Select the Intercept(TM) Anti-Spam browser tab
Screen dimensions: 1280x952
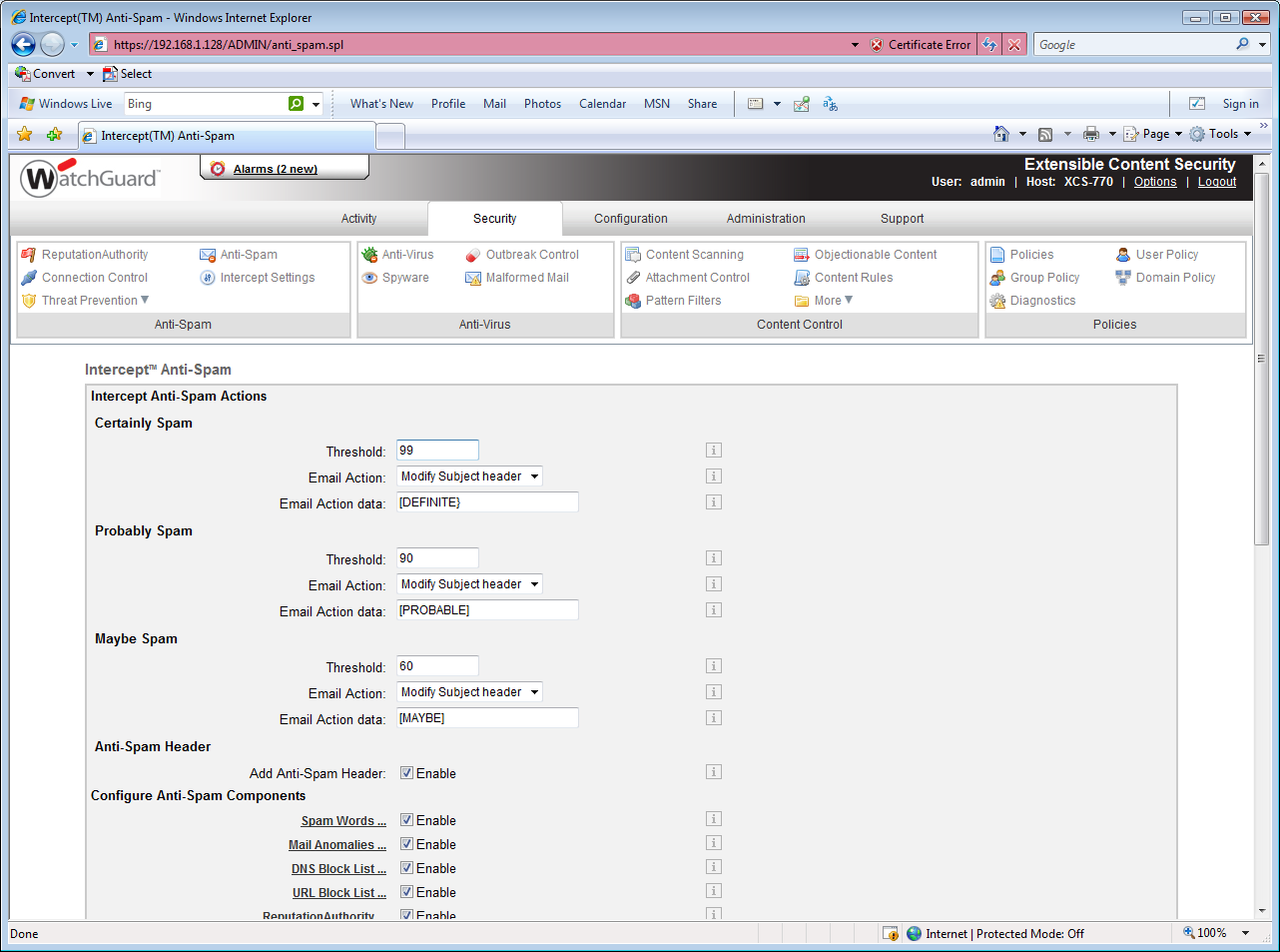point(227,135)
